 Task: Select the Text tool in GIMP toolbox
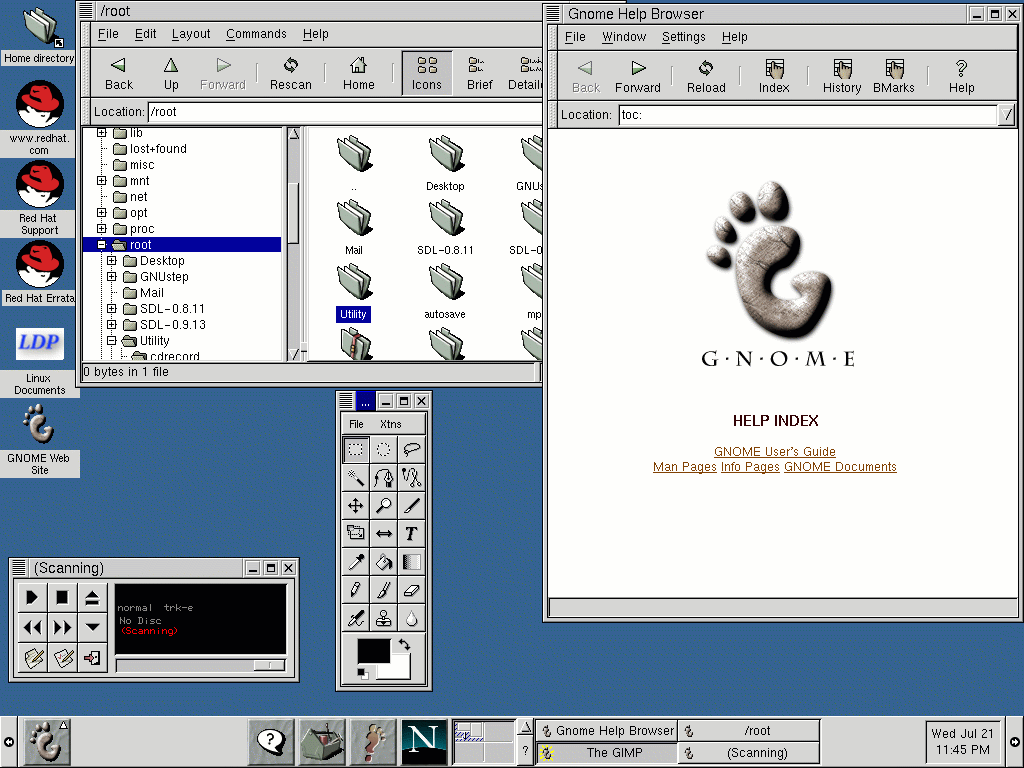tap(411, 534)
